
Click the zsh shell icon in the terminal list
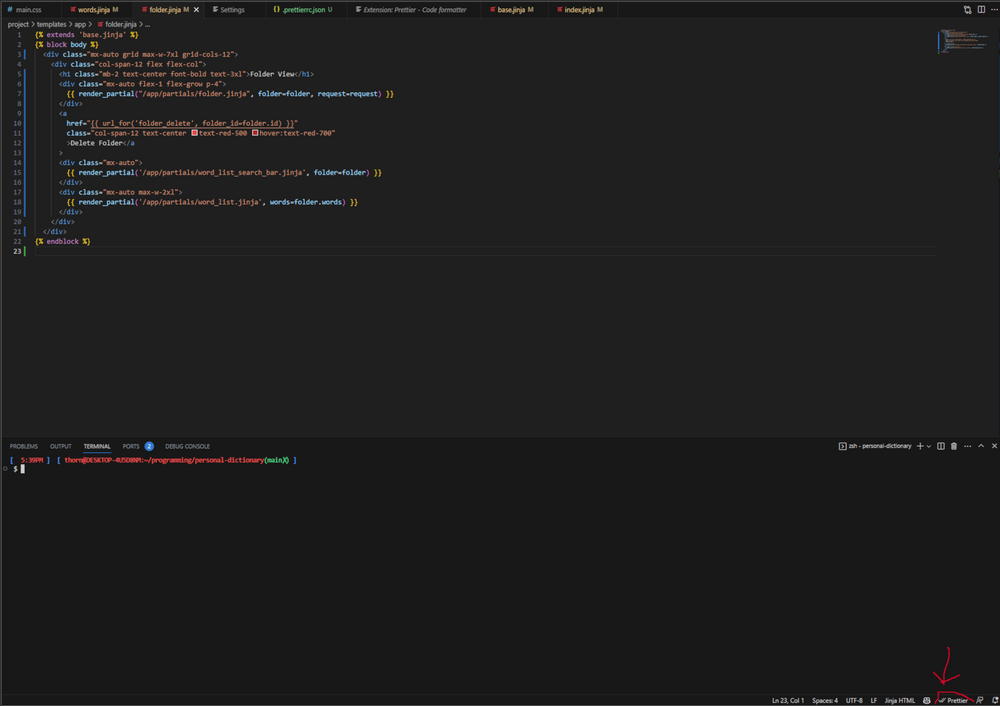843,446
